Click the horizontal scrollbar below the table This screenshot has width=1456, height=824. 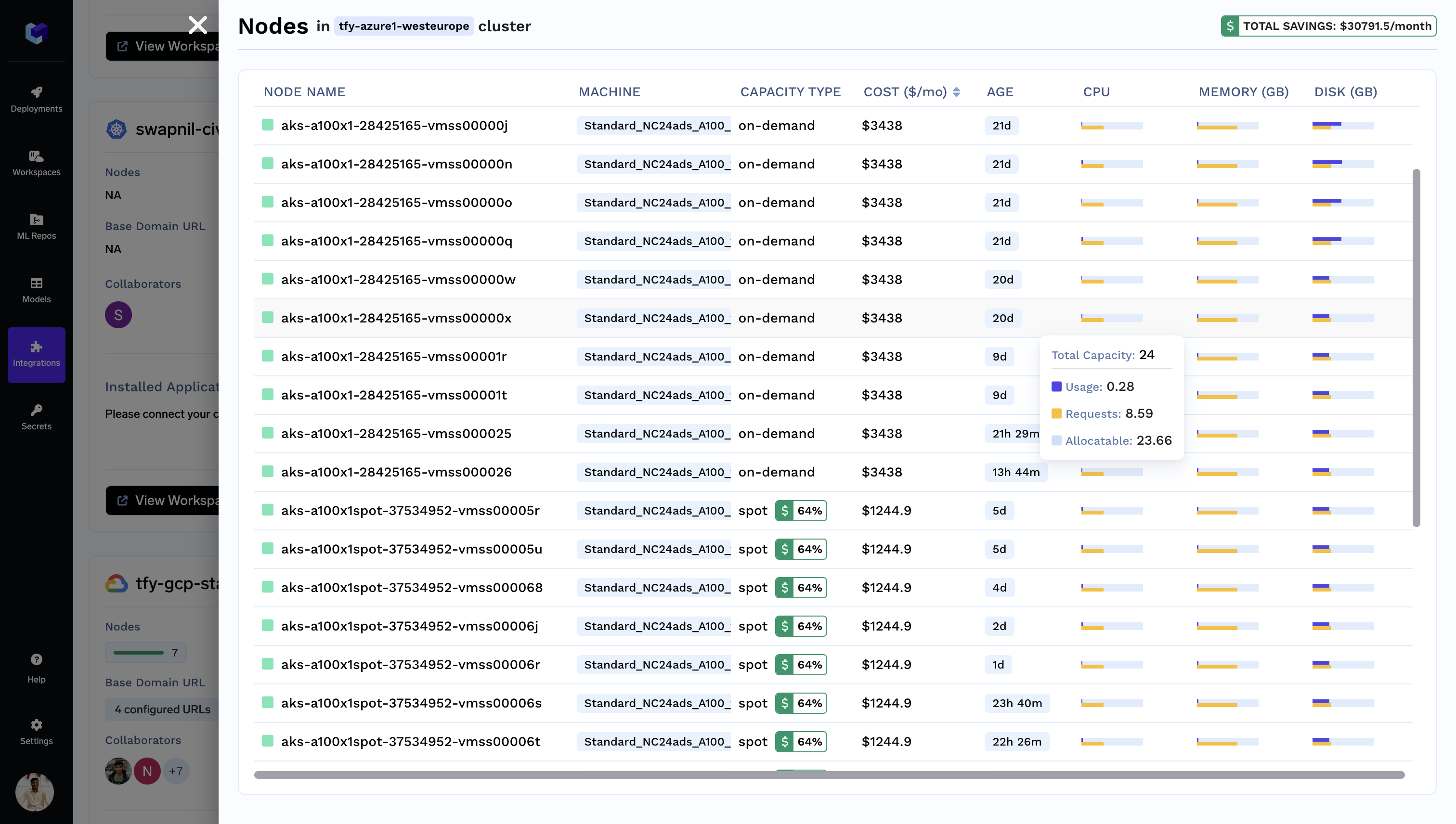829,774
